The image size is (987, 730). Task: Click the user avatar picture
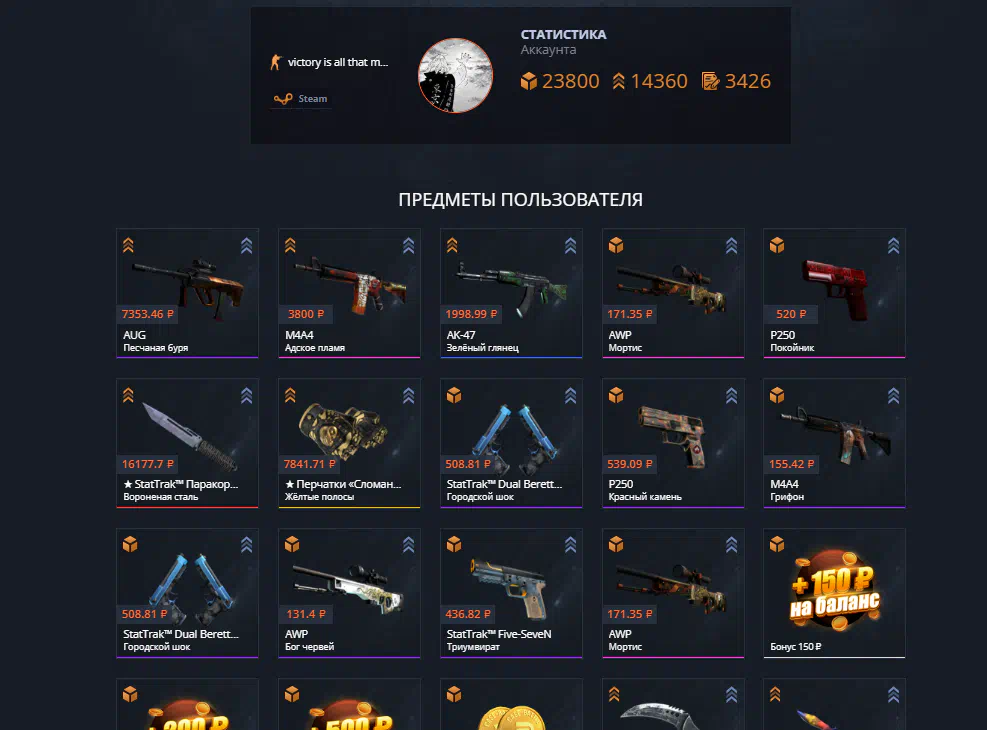(455, 76)
